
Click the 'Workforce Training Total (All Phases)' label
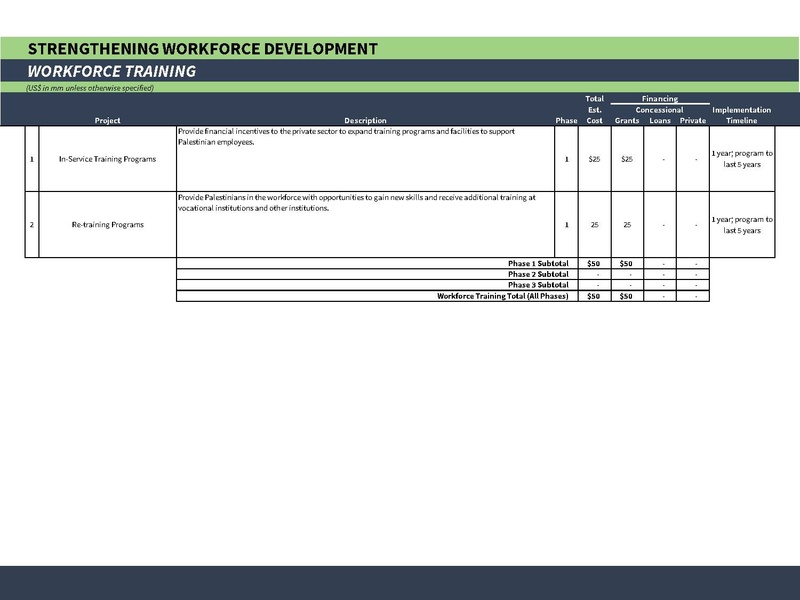pos(502,296)
